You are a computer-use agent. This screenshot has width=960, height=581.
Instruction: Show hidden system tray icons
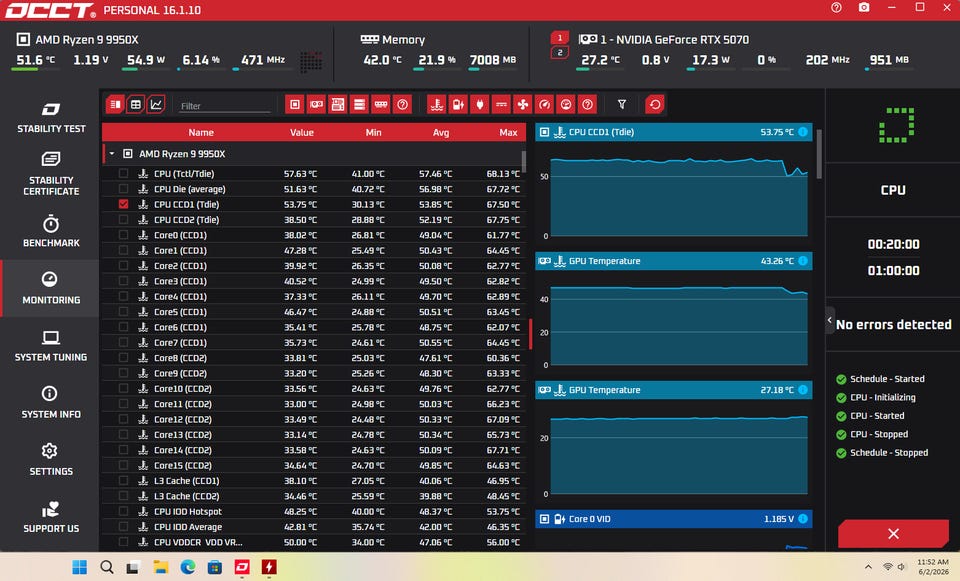pyautogui.click(x=868, y=567)
